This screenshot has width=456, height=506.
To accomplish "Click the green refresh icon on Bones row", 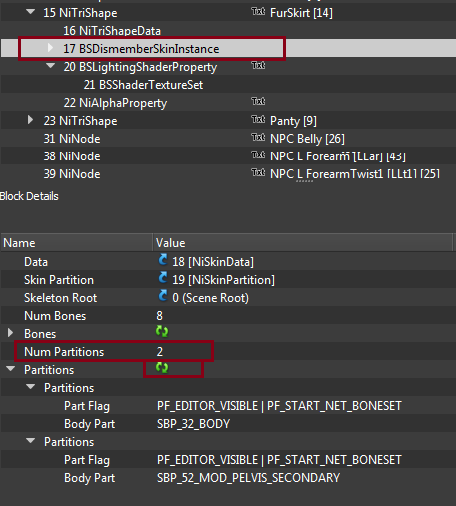I will (x=162, y=332).
